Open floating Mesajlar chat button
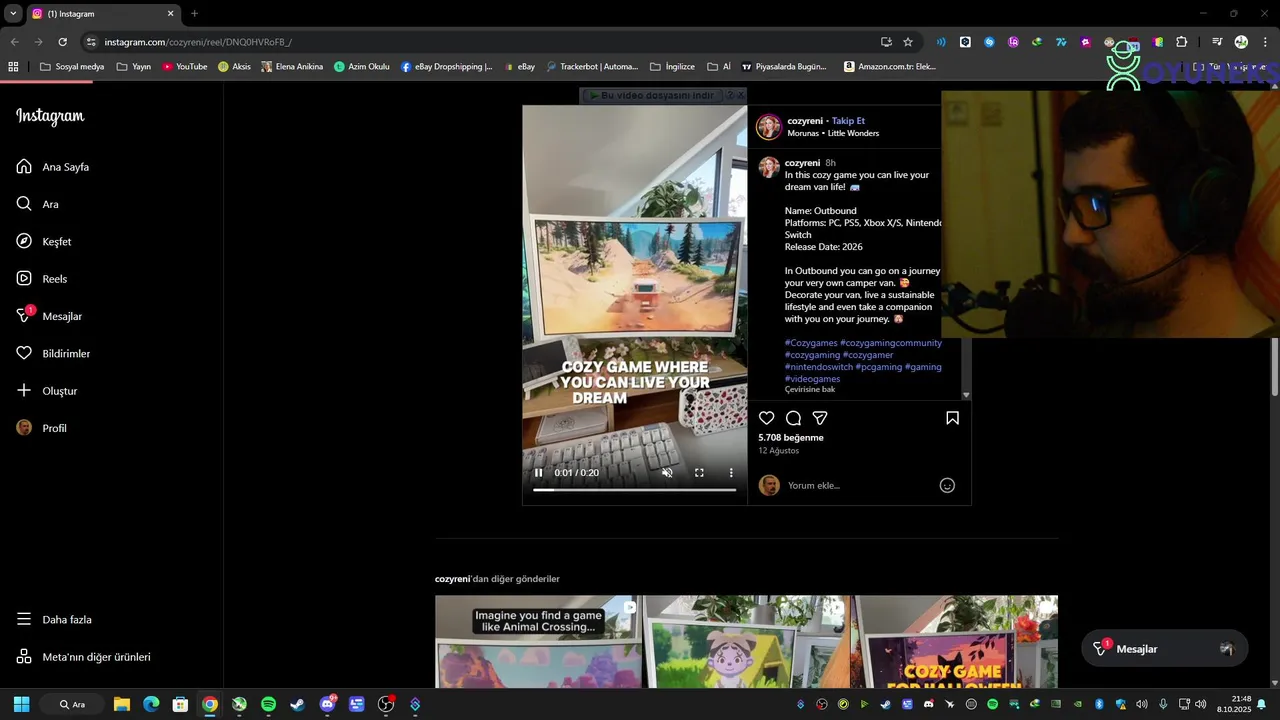The width and height of the screenshot is (1280, 720). tap(1164, 649)
